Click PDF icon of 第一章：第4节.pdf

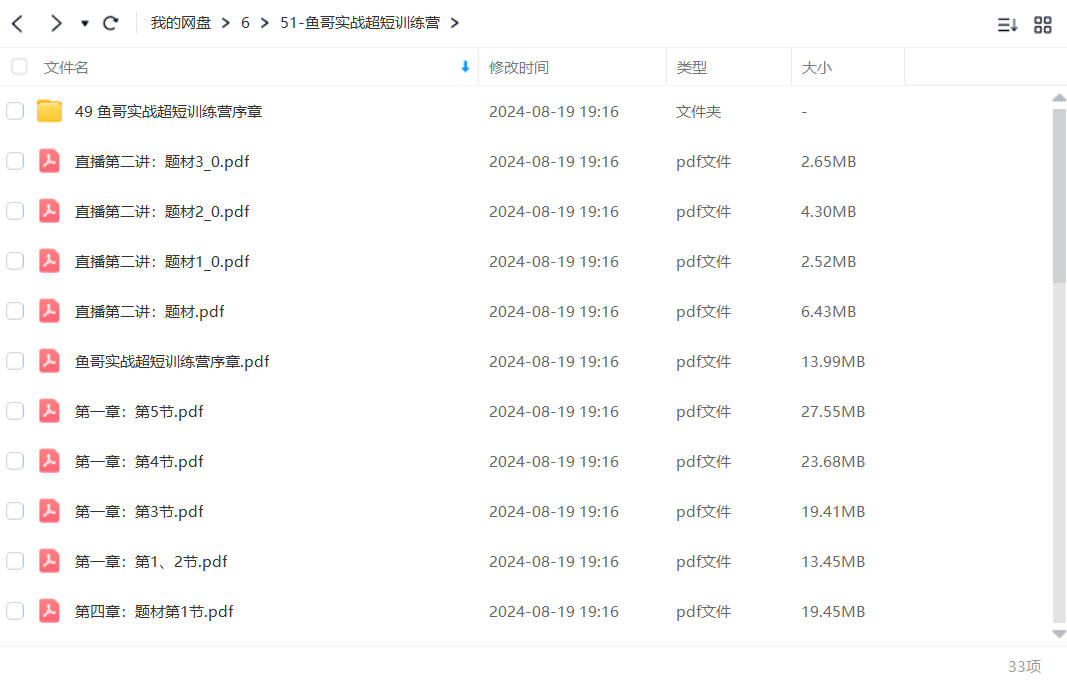tap(49, 461)
